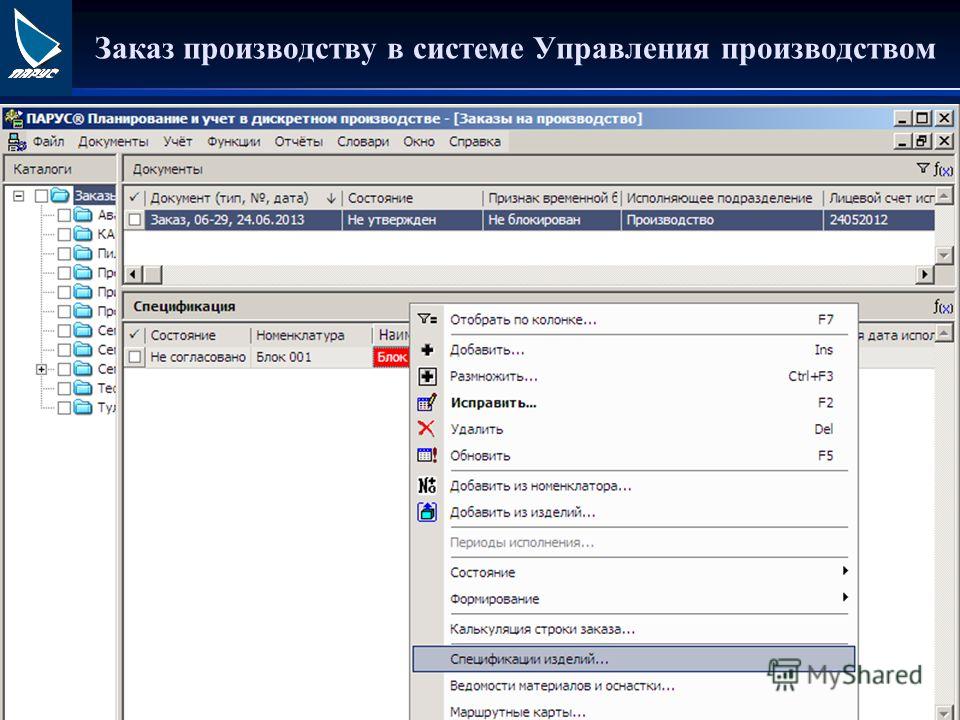This screenshot has height=720, width=960.
Task: Click the plus icon next to Добавить
Action: point(427,350)
